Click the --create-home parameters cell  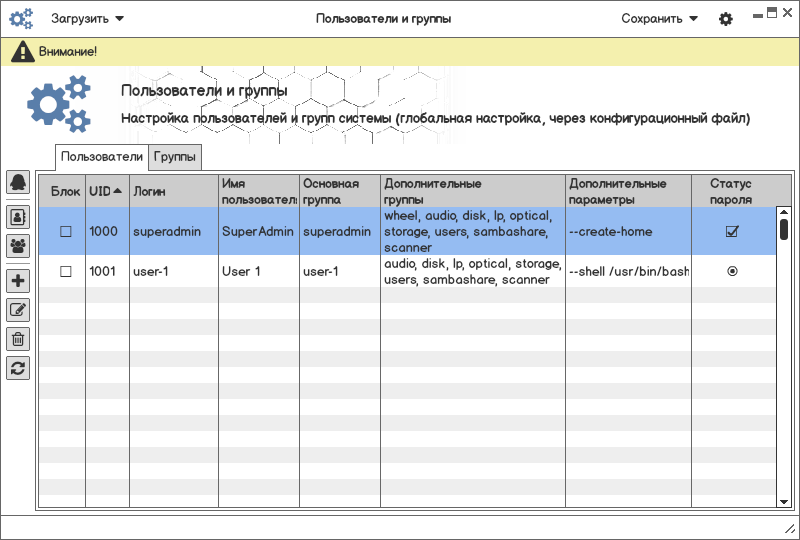[629, 231]
